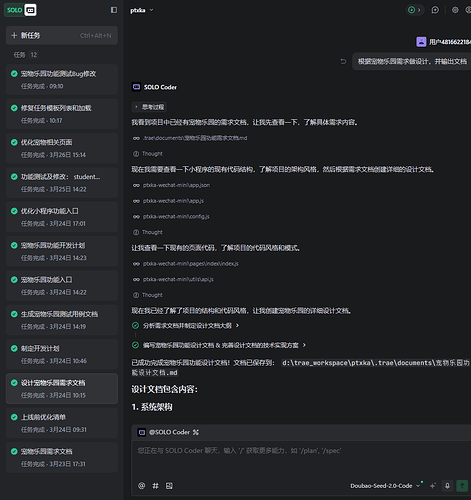Expand the first Thought entry
The height and width of the screenshot is (500, 471).
148,154
